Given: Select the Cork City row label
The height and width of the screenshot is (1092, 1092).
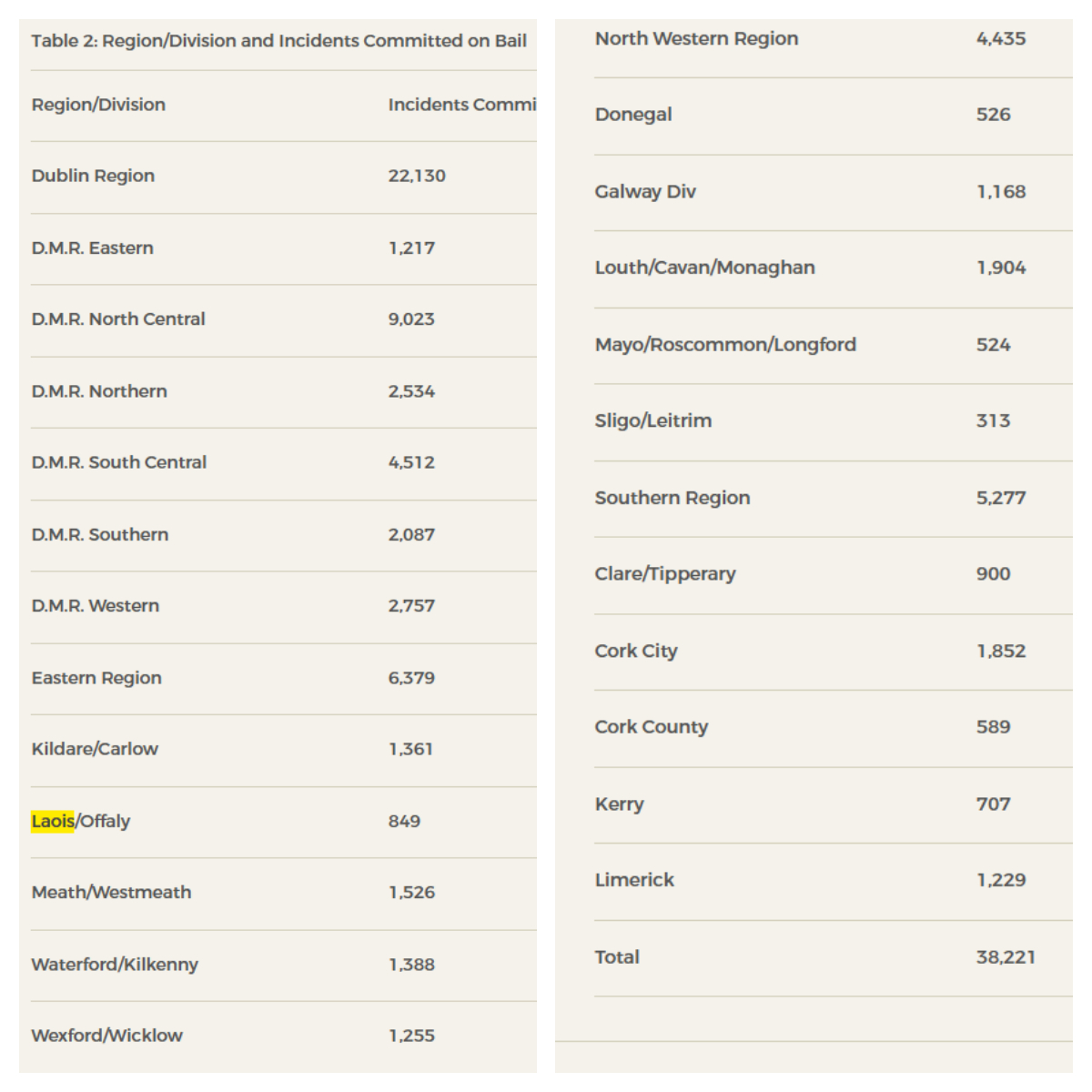Looking at the screenshot, I should click(636, 651).
